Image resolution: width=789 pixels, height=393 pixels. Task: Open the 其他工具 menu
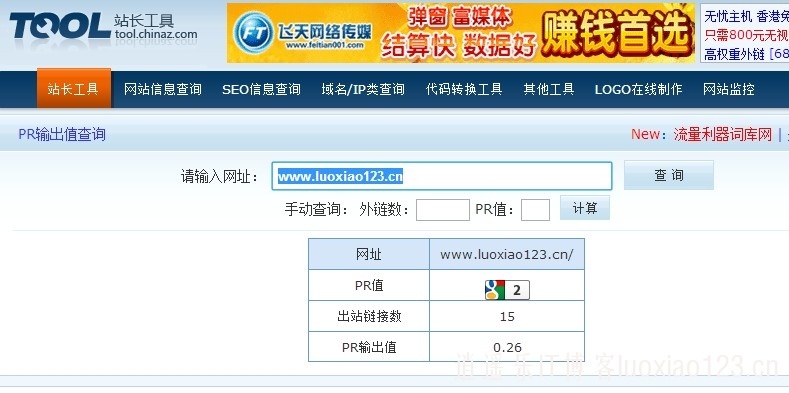click(548, 90)
